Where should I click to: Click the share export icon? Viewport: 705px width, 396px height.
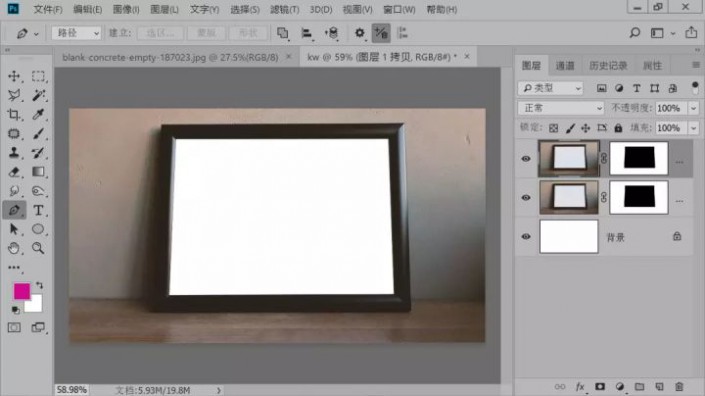pyautogui.click(x=691, y=32)
